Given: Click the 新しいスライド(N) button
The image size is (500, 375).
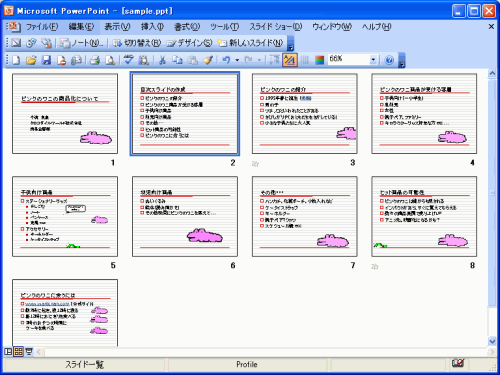Looking at the screenshot, I should tap(250, 43).
